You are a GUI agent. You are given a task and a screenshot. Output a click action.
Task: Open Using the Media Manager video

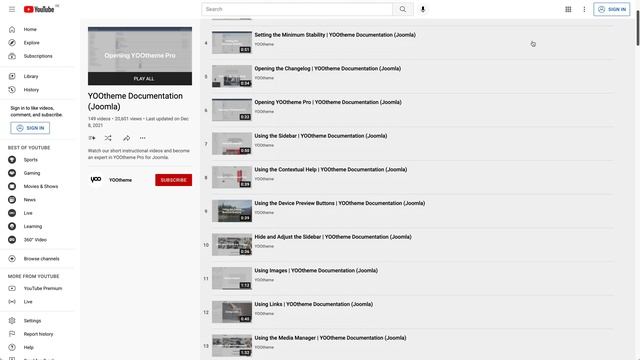330,338
